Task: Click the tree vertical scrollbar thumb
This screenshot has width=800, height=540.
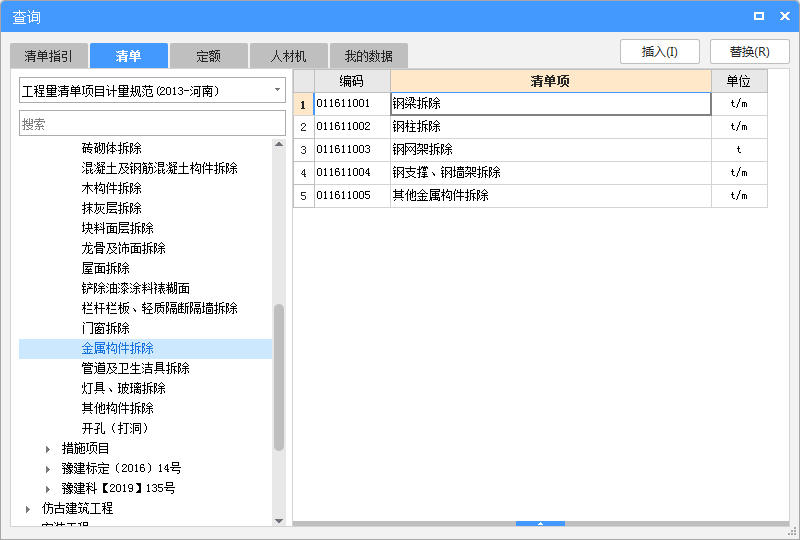Action: pyautogui.click(x=279, y=377)
